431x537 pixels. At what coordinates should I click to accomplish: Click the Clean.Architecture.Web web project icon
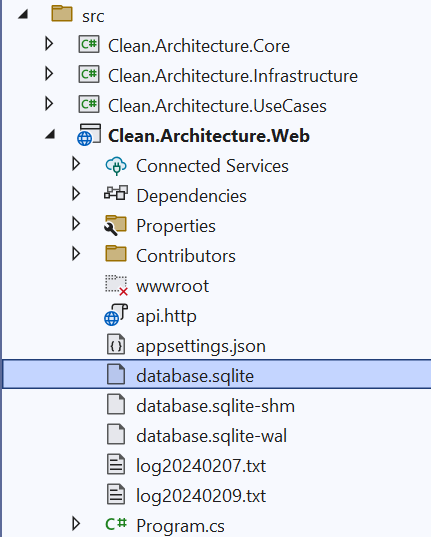(x=89, y=135)
